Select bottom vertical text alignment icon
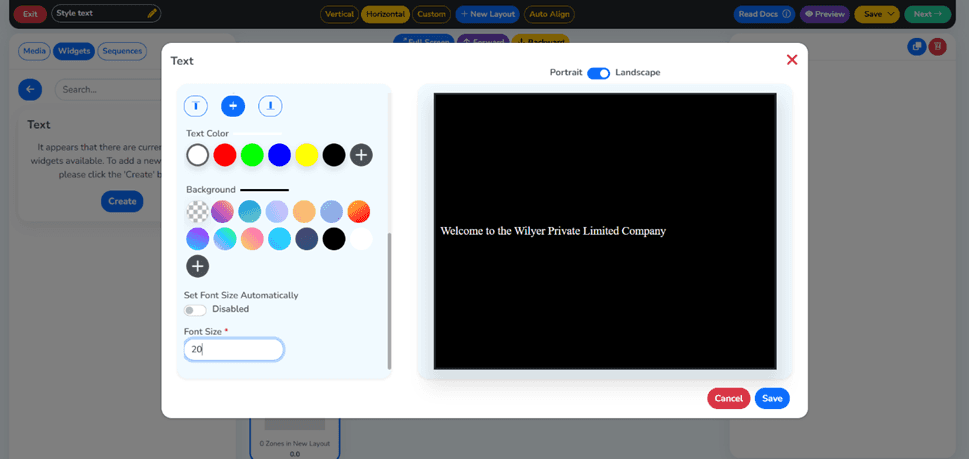This screenshot has width=969, height=459. [270, 106]
